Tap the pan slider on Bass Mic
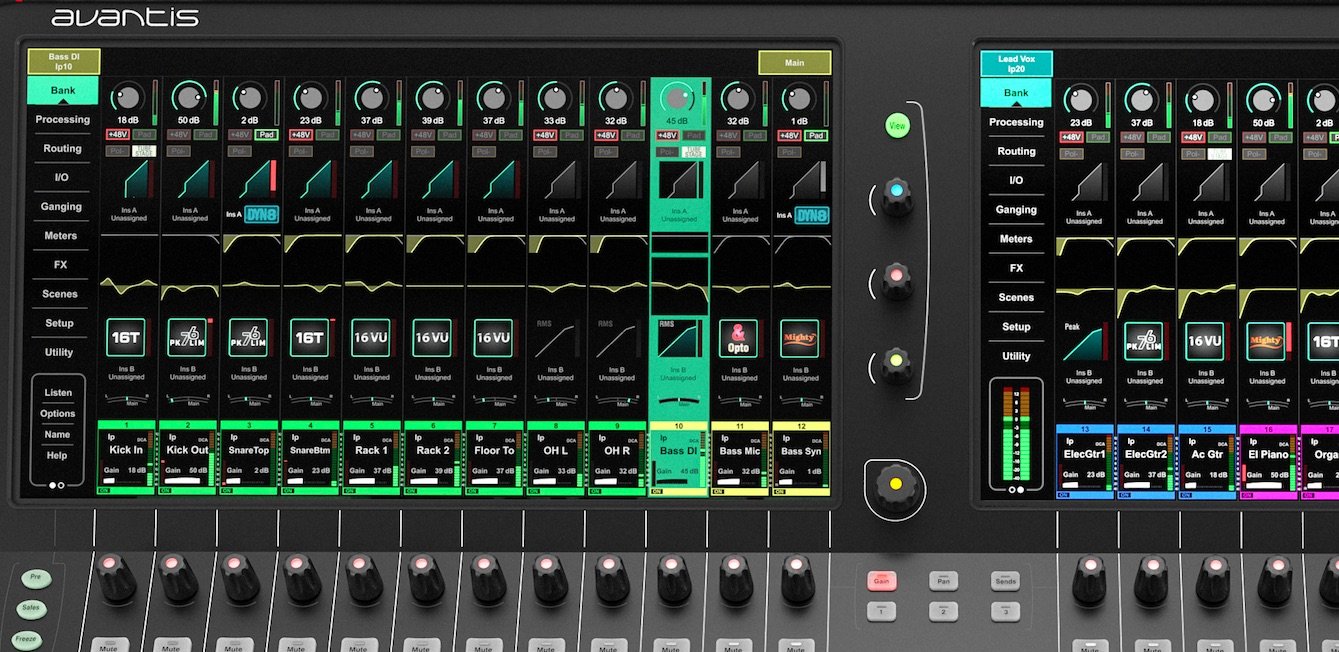The width and height of the screenshot is (1339, 652). pos(739,400)
